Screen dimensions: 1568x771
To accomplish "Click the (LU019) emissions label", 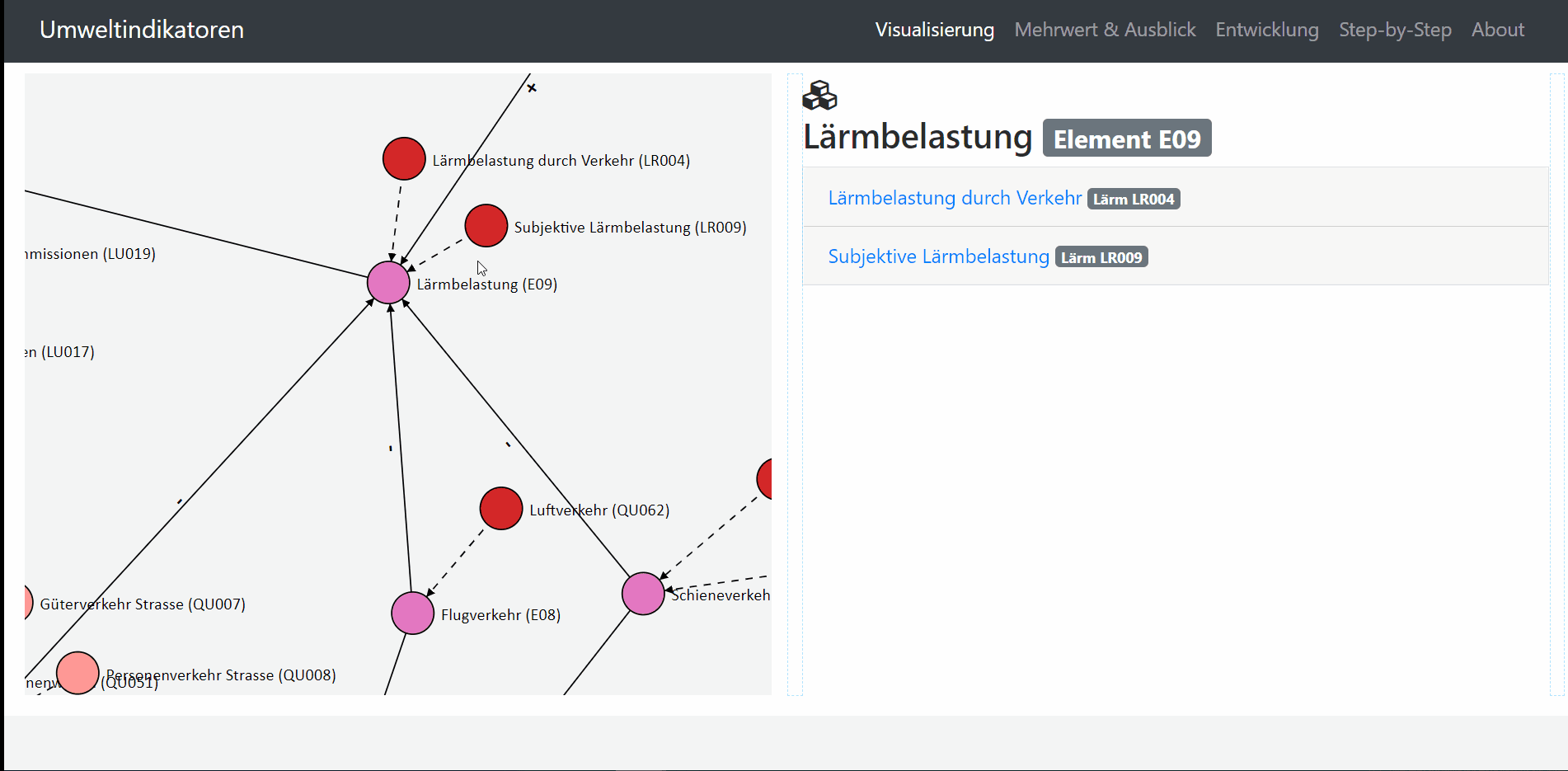I will (91, 254).
